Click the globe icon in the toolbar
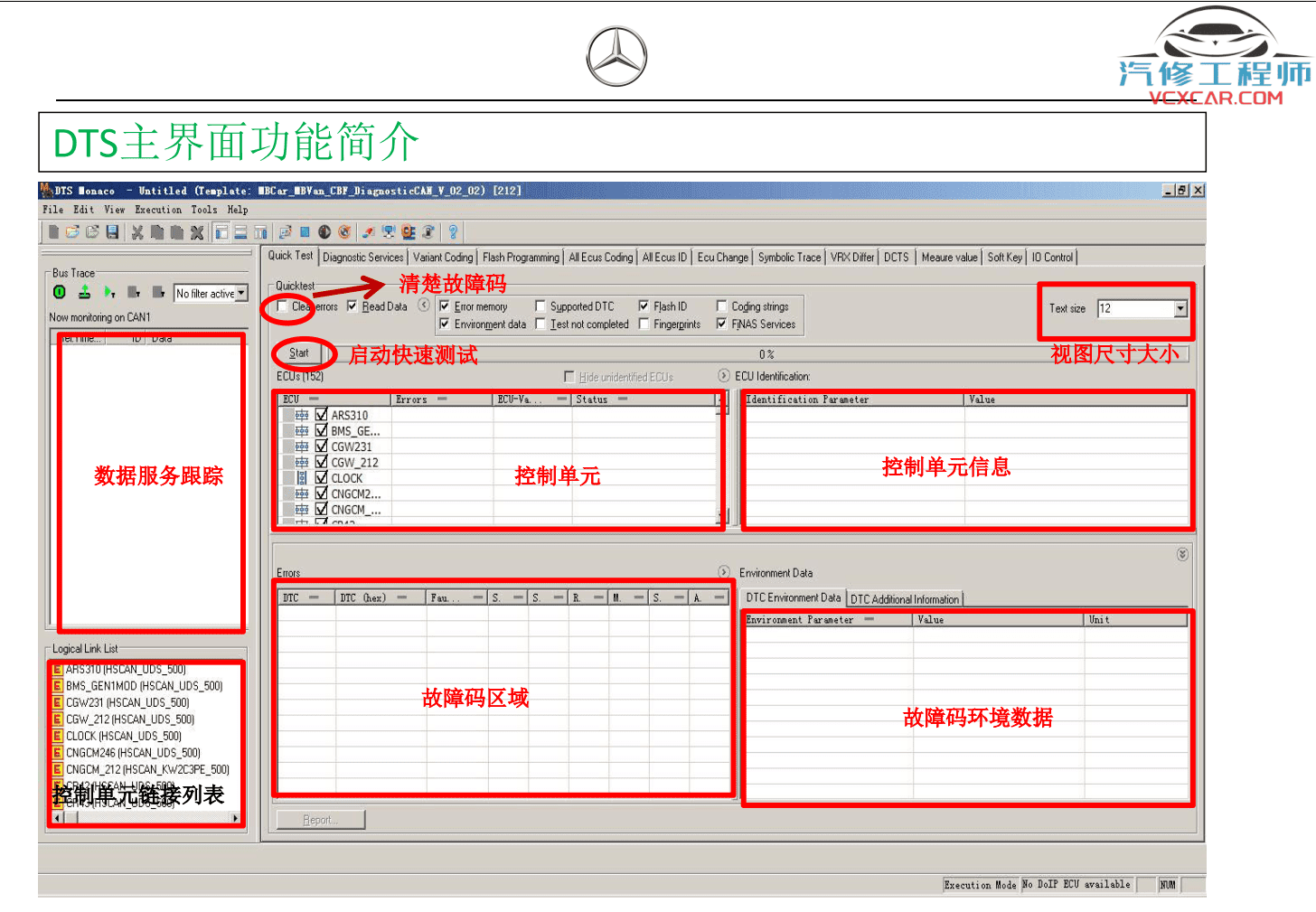 click(x=324, y=232)
